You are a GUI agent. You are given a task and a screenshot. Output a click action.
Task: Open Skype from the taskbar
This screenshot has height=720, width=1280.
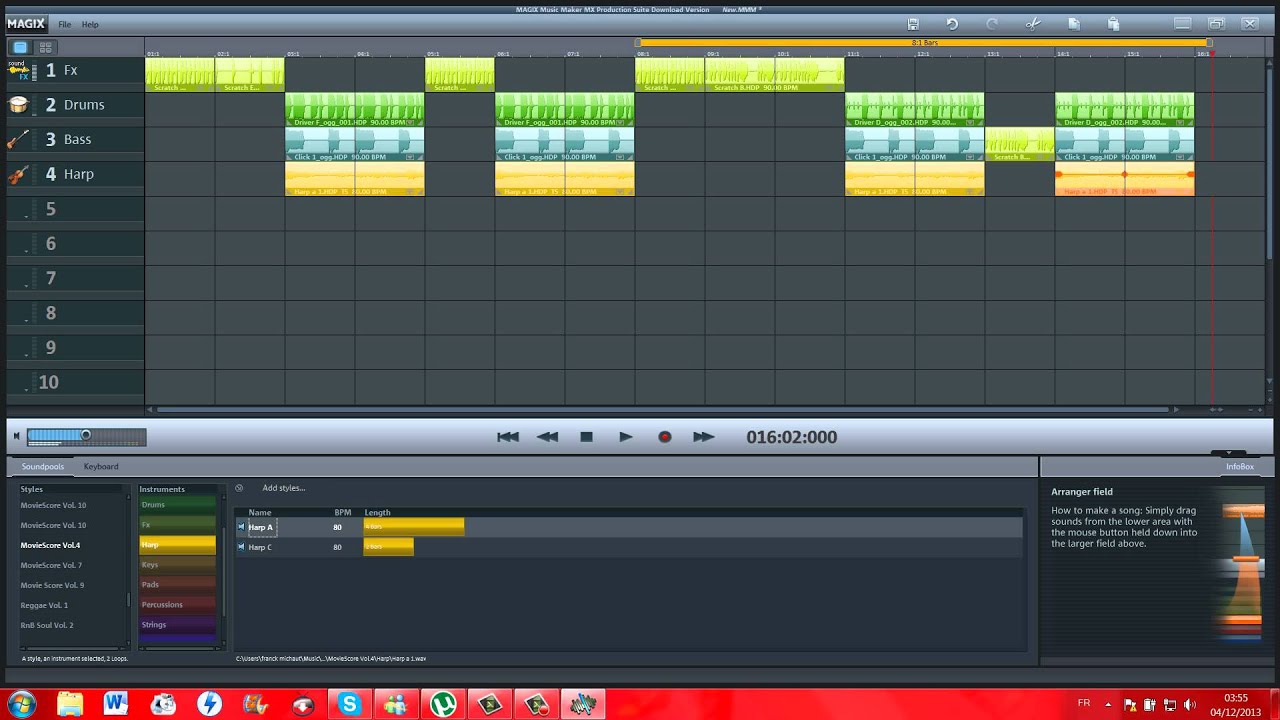point(349,704)
